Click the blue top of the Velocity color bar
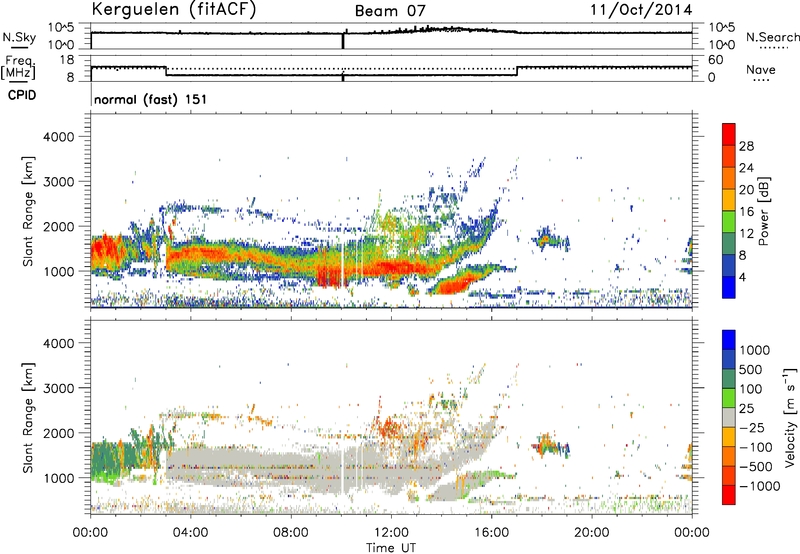Screen dimensions: 800x554 coord(729,340)
